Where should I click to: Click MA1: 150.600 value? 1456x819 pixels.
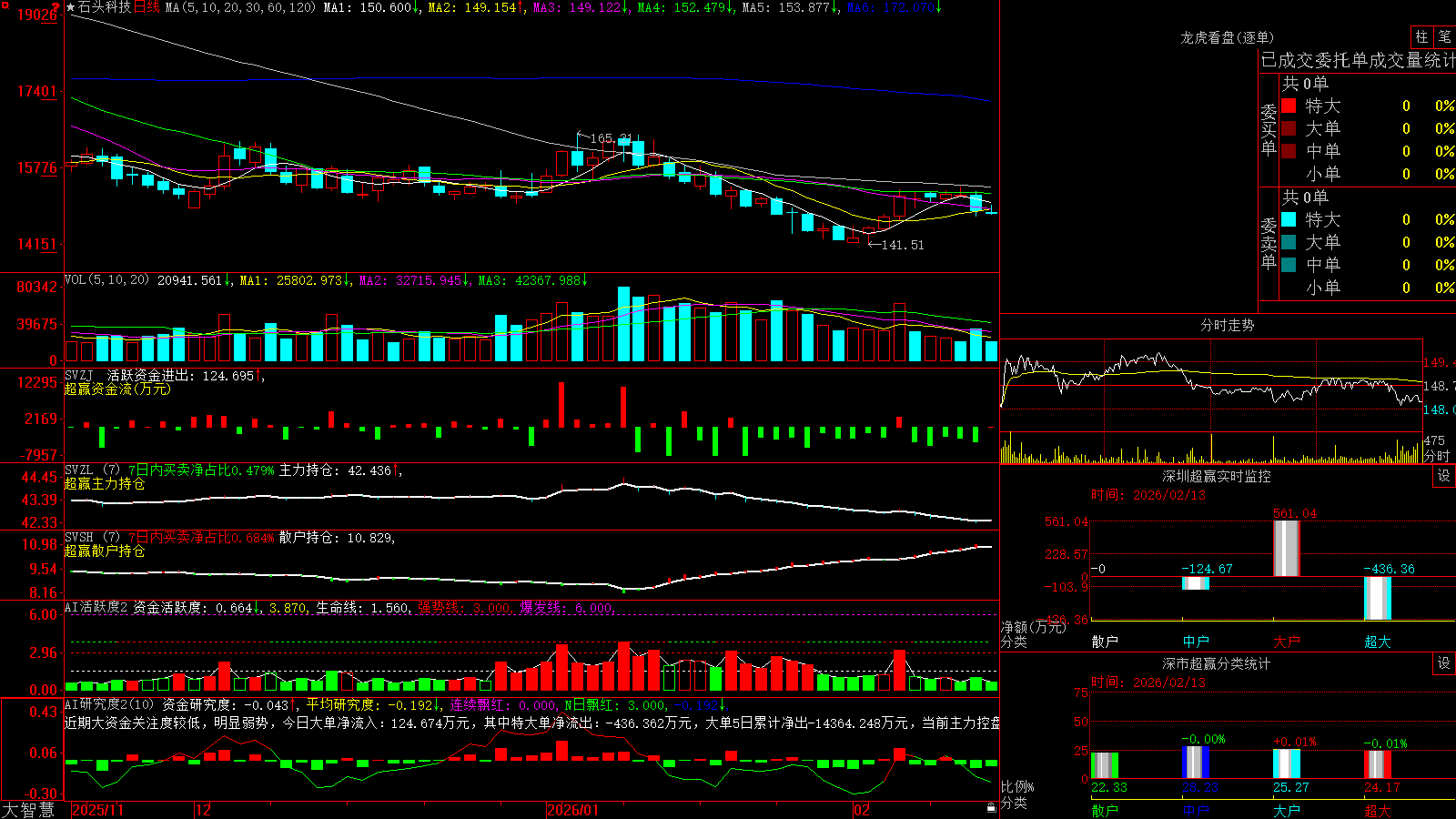click(371, 7)
